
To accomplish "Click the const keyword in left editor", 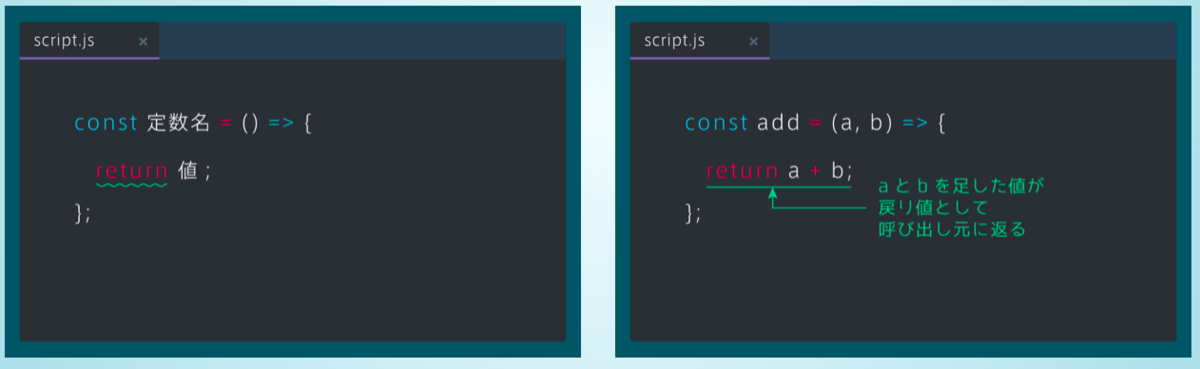I will point(106,123).
